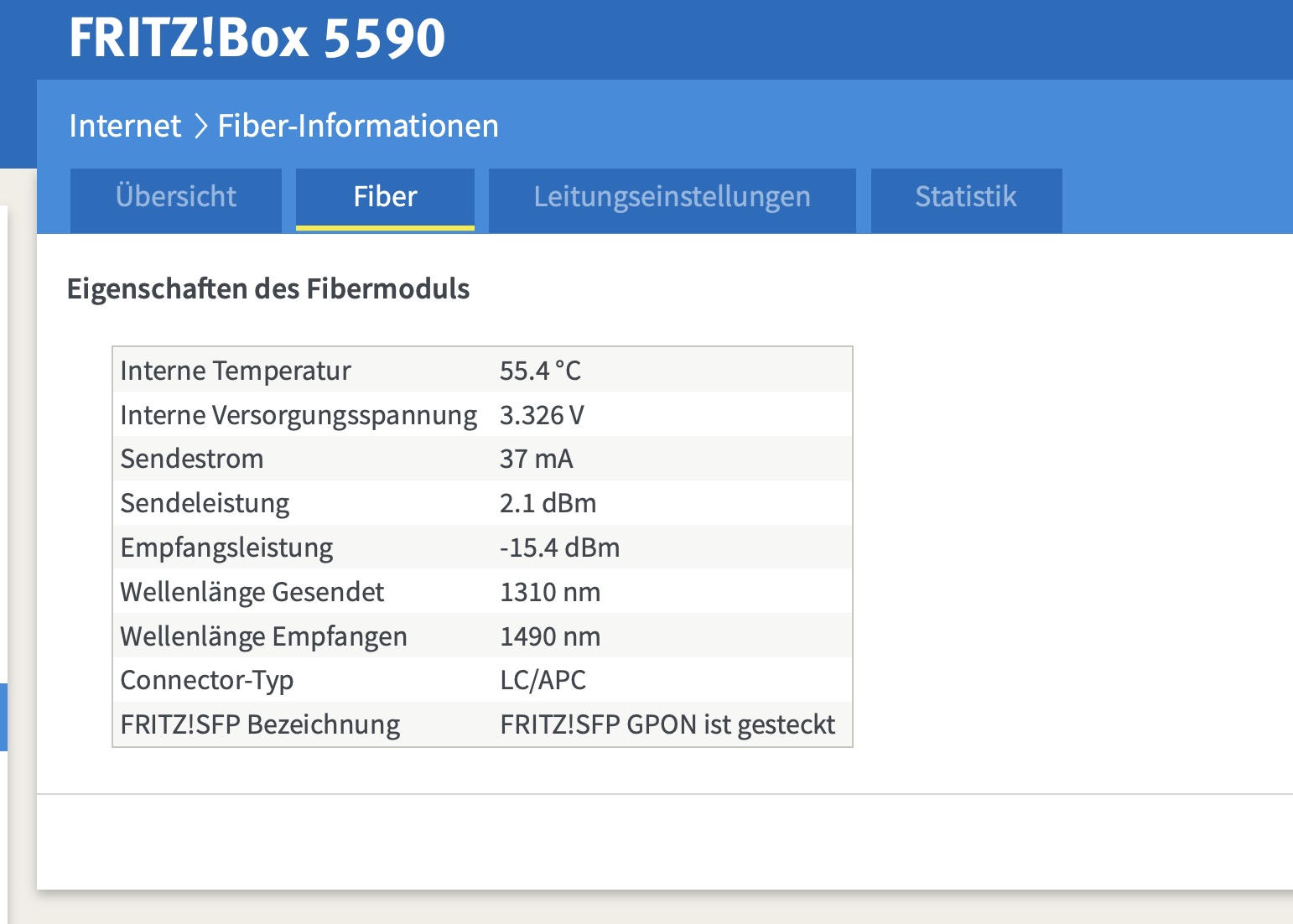Screen dimensions: 1293x924
Task: Select the Sendeleistung label
Action: 205,503
